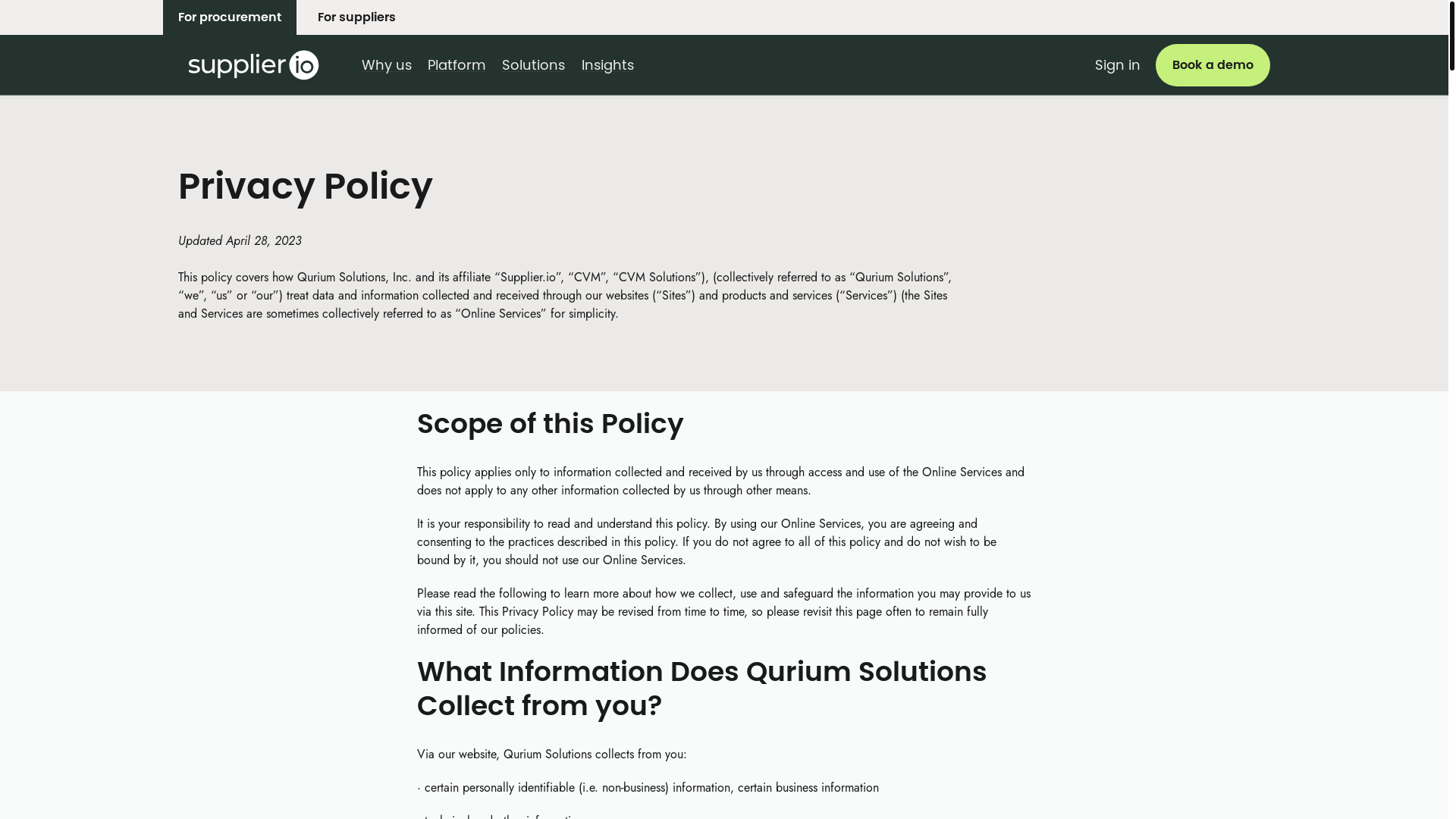The width and height of the screenshot is (1456, 819).
Task: Click the Book a demo button
Action: tap(1213, 65)
